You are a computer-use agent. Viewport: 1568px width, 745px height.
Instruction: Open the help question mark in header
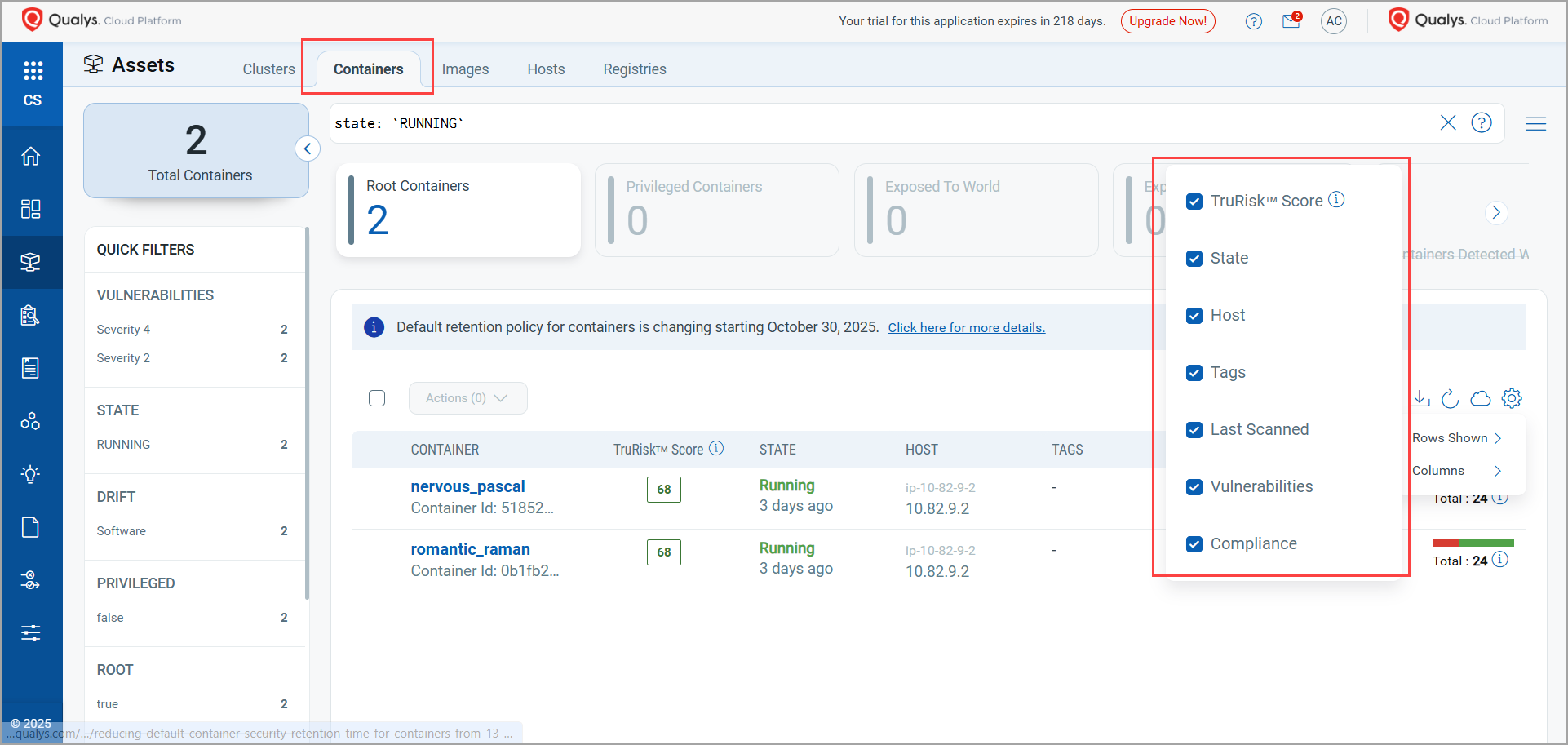point(1254,21)
